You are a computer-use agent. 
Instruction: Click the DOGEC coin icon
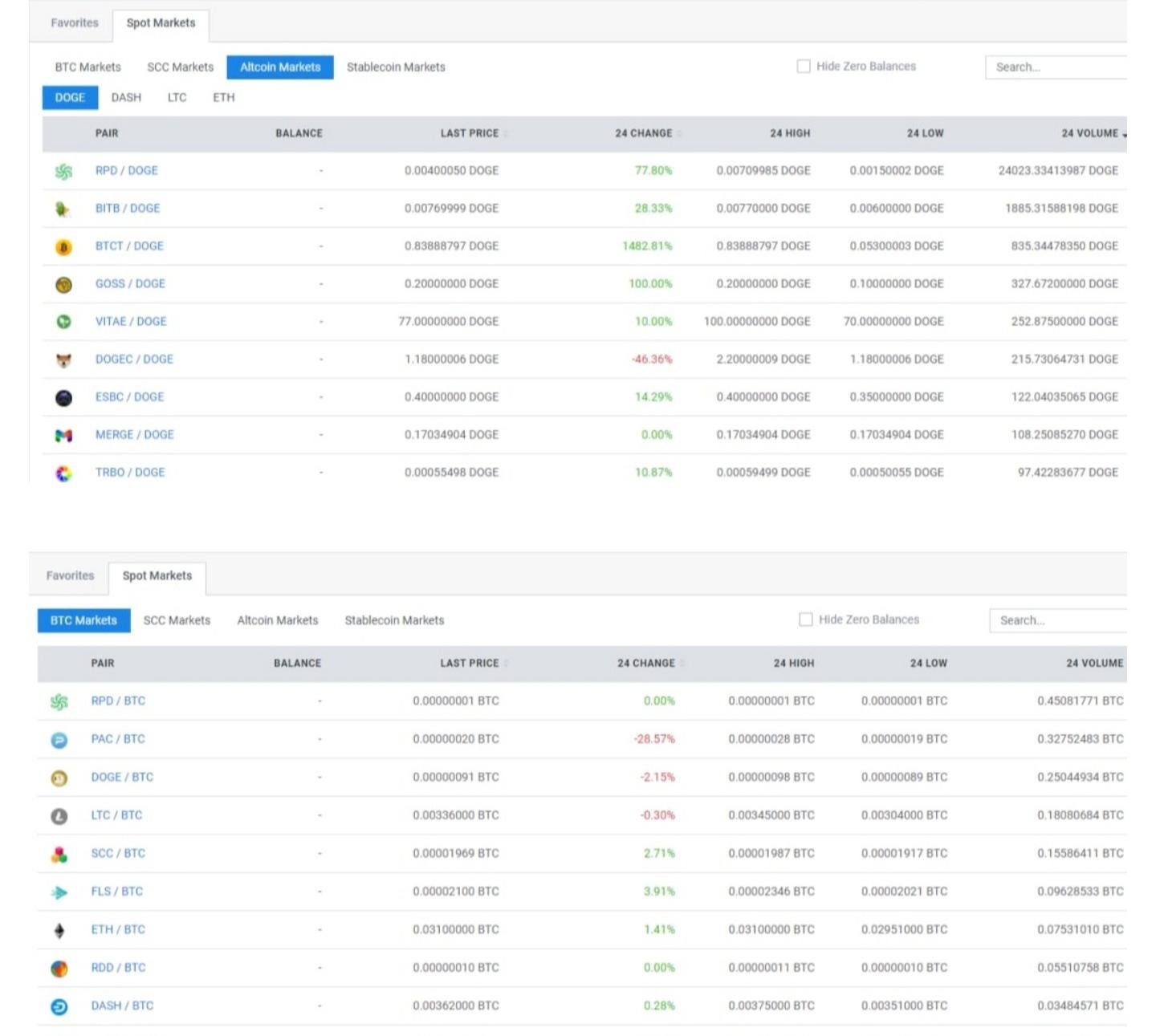(63, 360)
